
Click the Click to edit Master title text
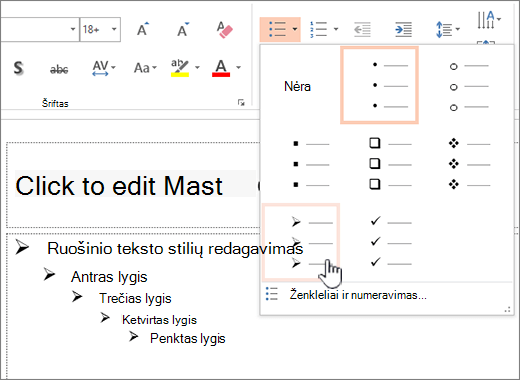tap(119, 185)
